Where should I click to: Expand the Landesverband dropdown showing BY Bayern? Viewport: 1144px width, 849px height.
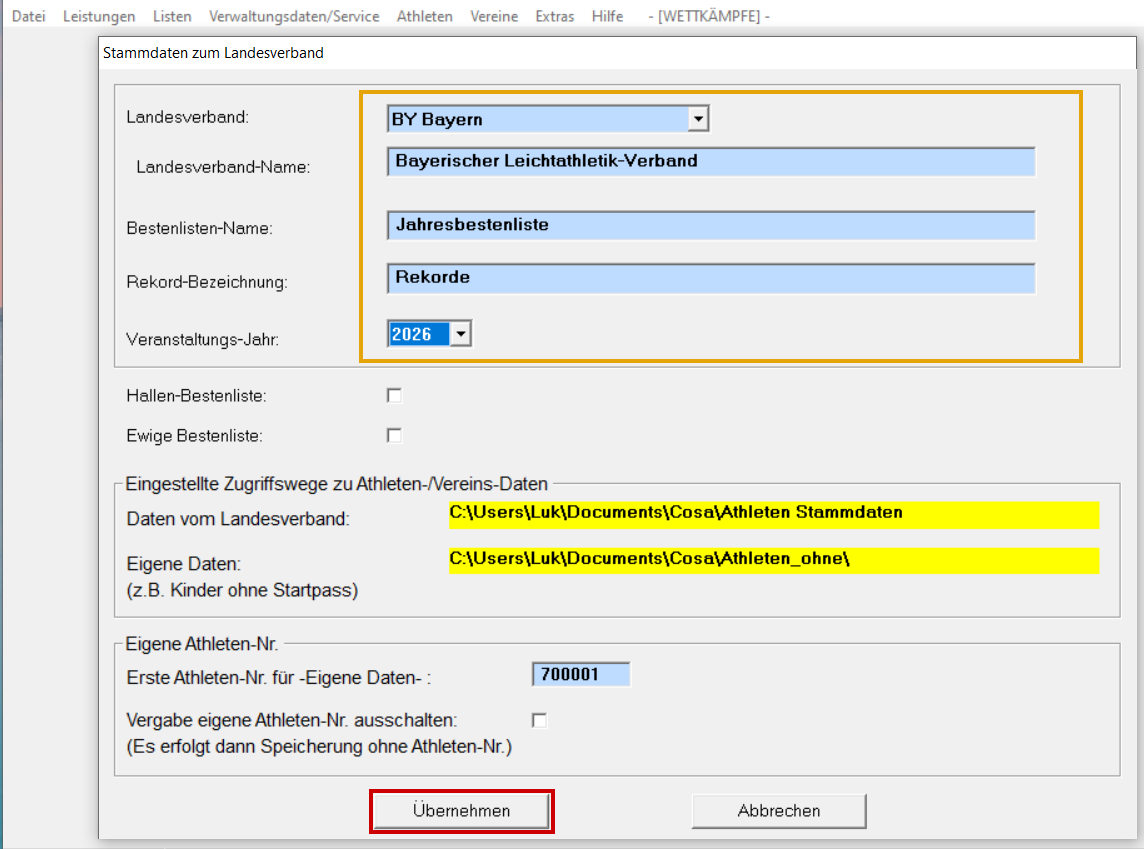click(x=699, y=120)
